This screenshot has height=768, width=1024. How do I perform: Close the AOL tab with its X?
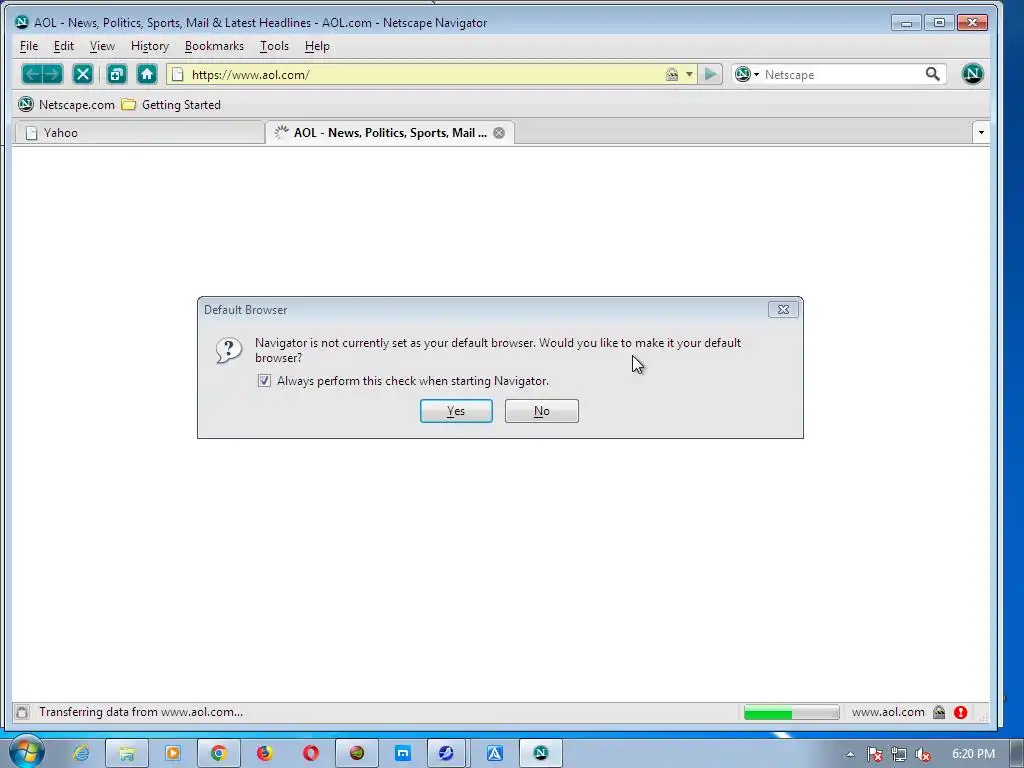click(499, 133)
